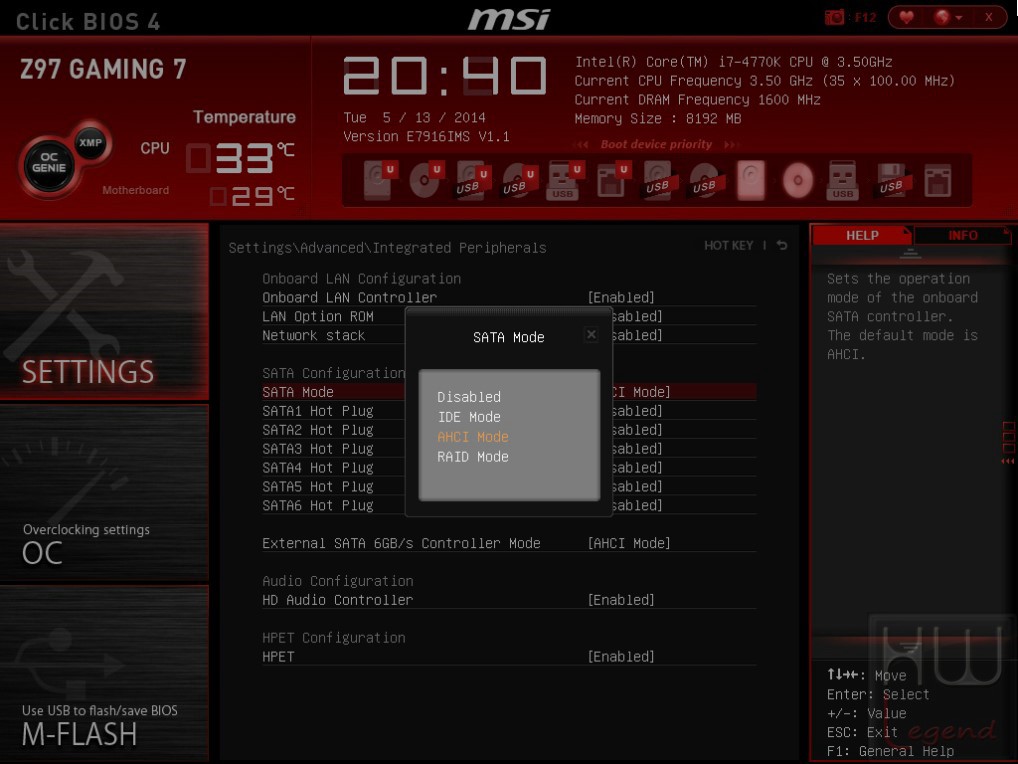This screenshot has width=1018, height=764.
Task: Click the date Tue 5 / 13 / 2014
Action: point(414,117)
